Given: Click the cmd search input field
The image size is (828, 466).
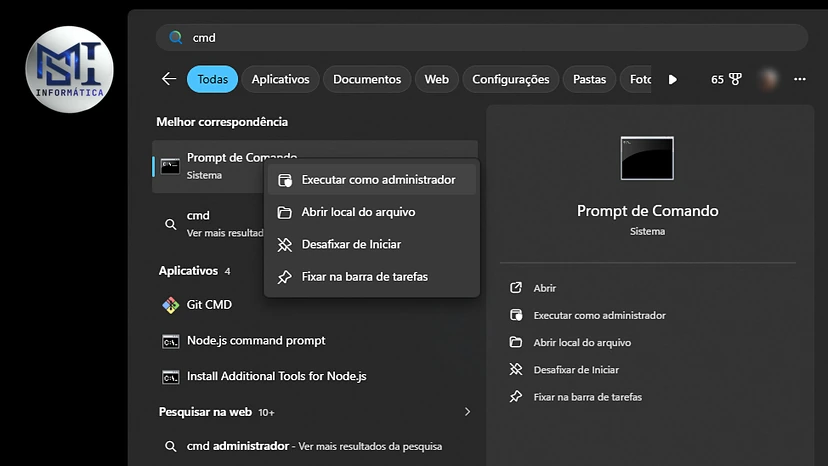Looking at the screenshot, I should (x=482, y=38).
